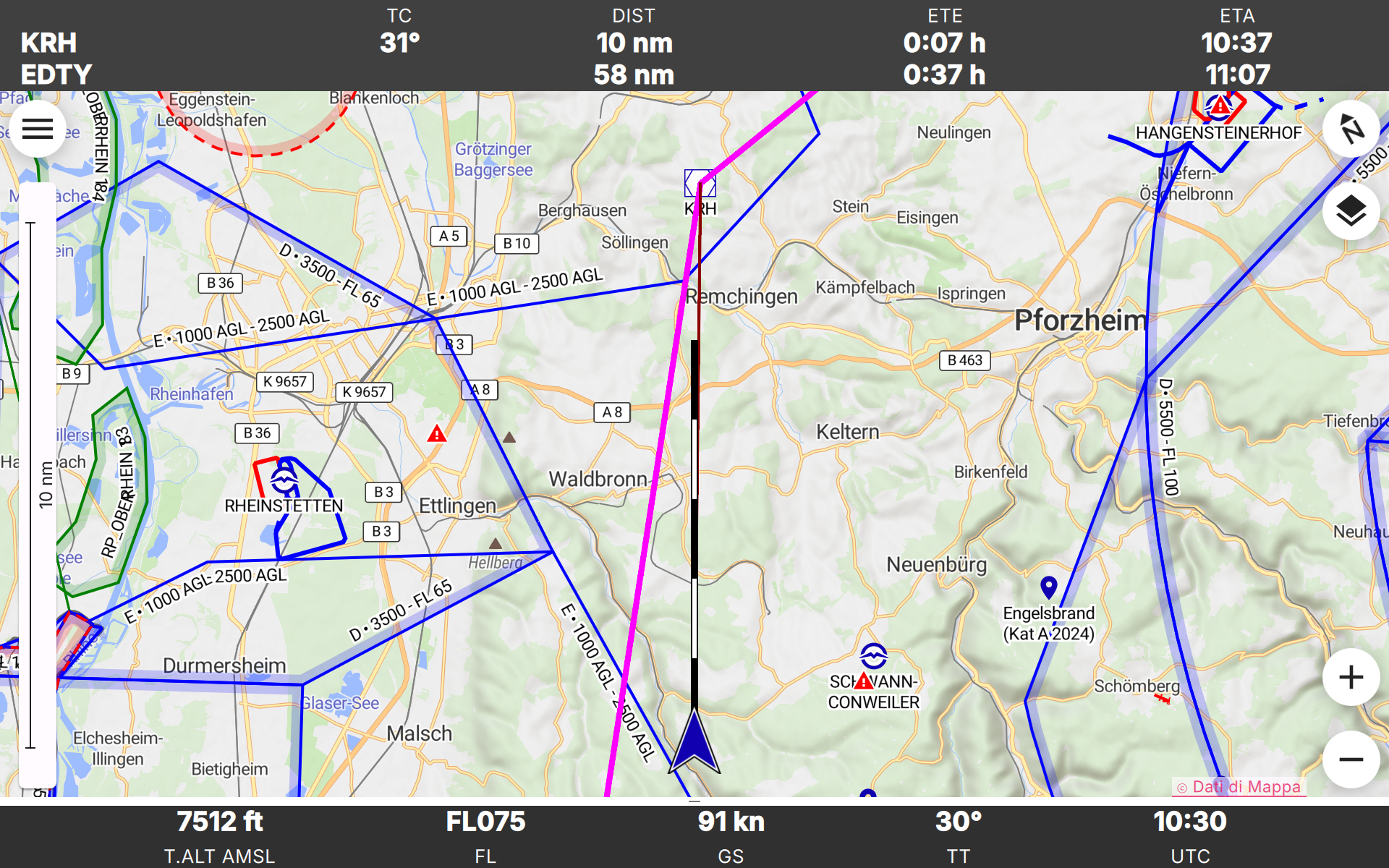Open the Dati di Mappa attribution link
The width and height of the screenshot is (1389, 868).
pos(1239,787)
